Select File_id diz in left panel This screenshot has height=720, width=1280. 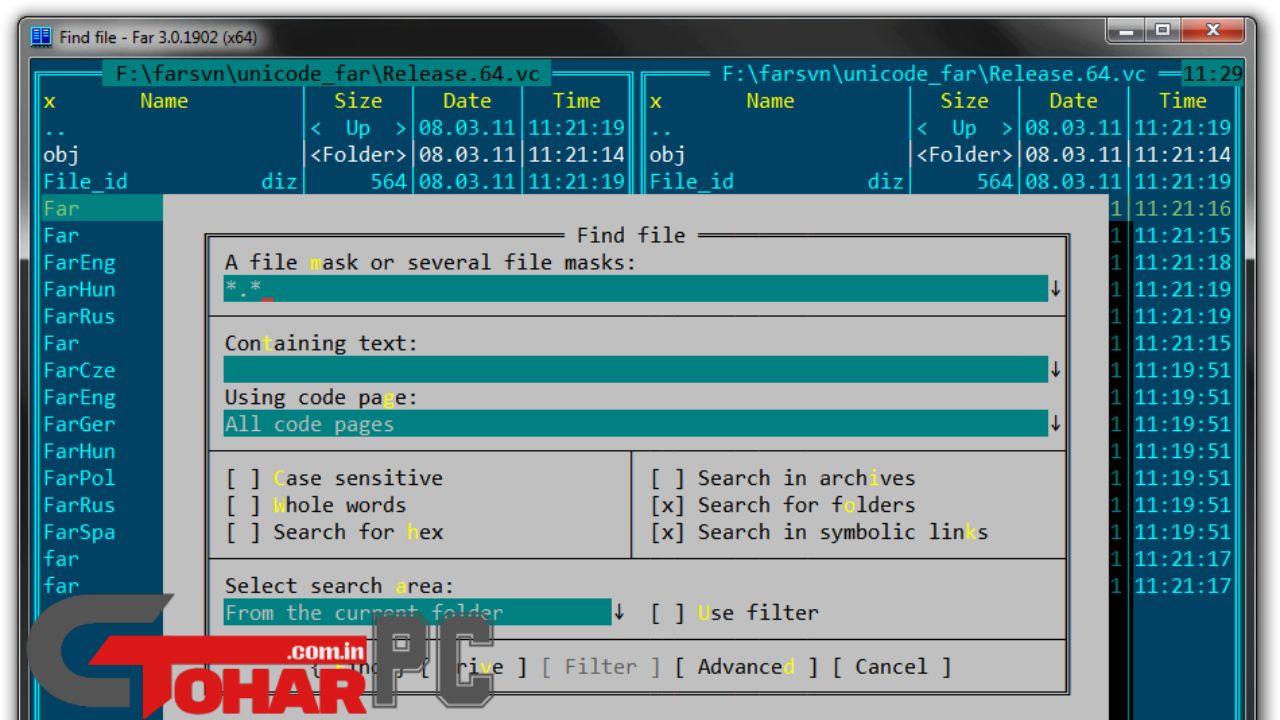pos(172,182)
